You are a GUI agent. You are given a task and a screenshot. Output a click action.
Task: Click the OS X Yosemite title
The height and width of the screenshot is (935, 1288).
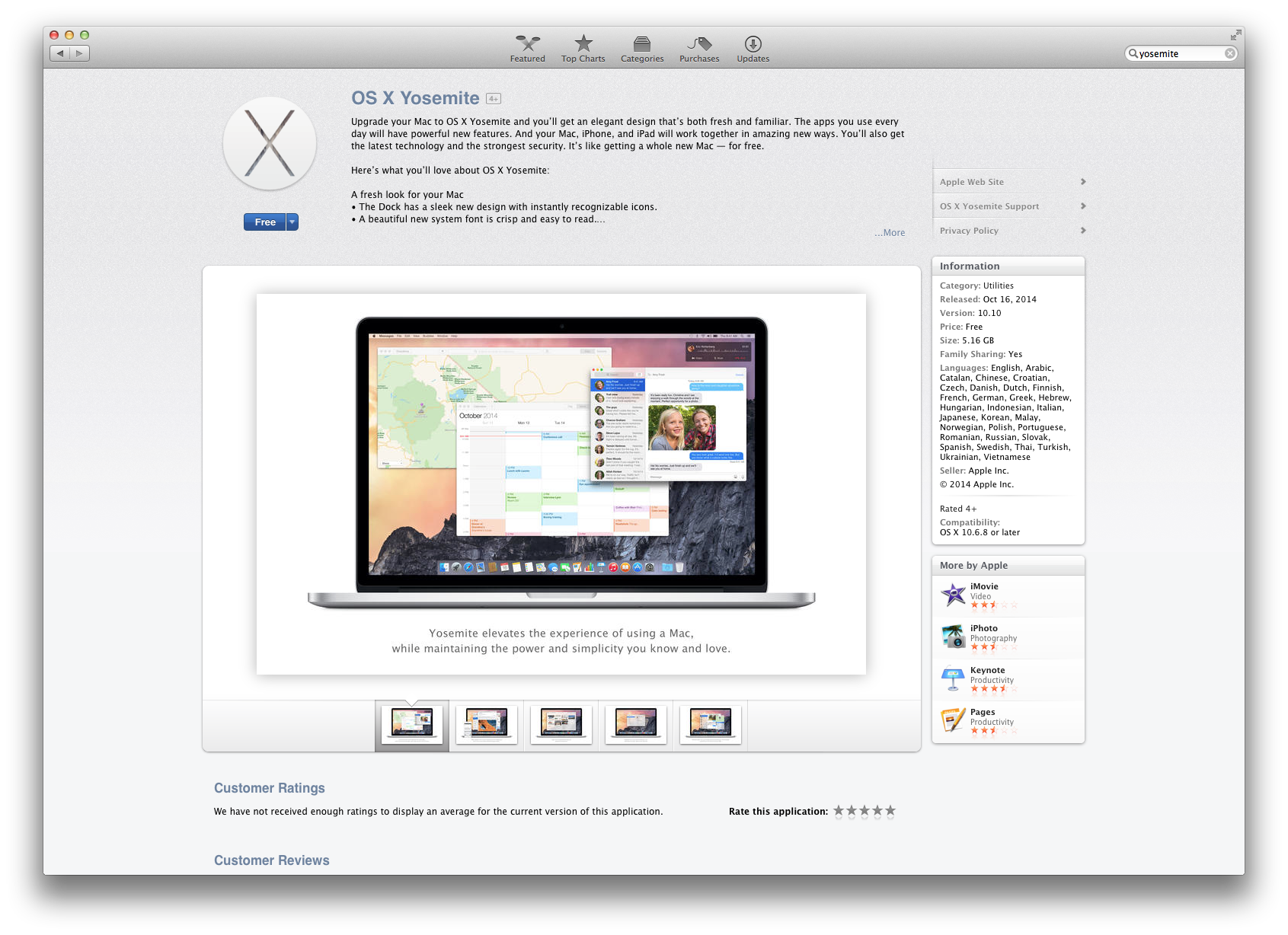coord(415,98)
